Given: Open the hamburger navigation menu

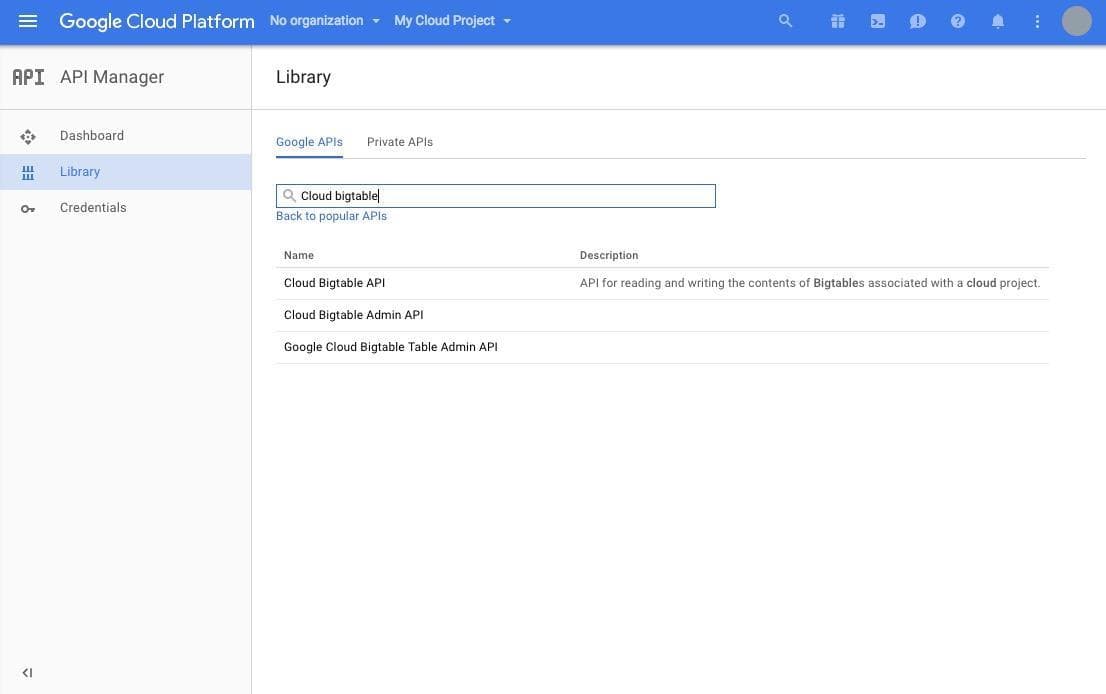Looking at the screenshot, I should click(28, 21).
